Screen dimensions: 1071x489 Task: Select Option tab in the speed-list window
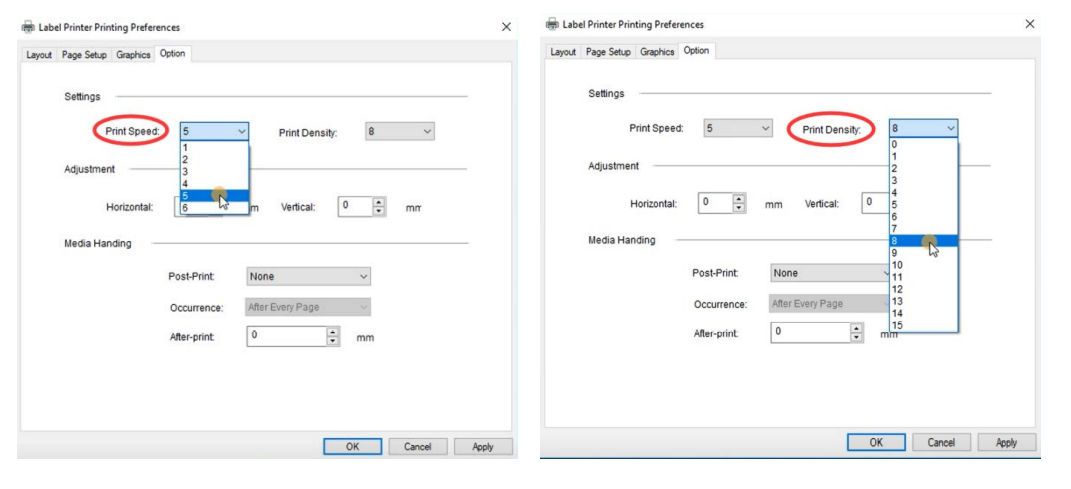[x=173, y=54]
